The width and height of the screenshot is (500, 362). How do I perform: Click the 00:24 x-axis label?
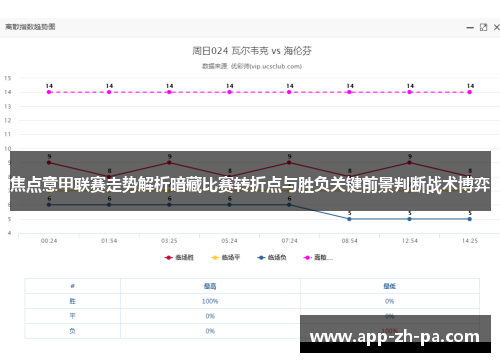point(49,241)
